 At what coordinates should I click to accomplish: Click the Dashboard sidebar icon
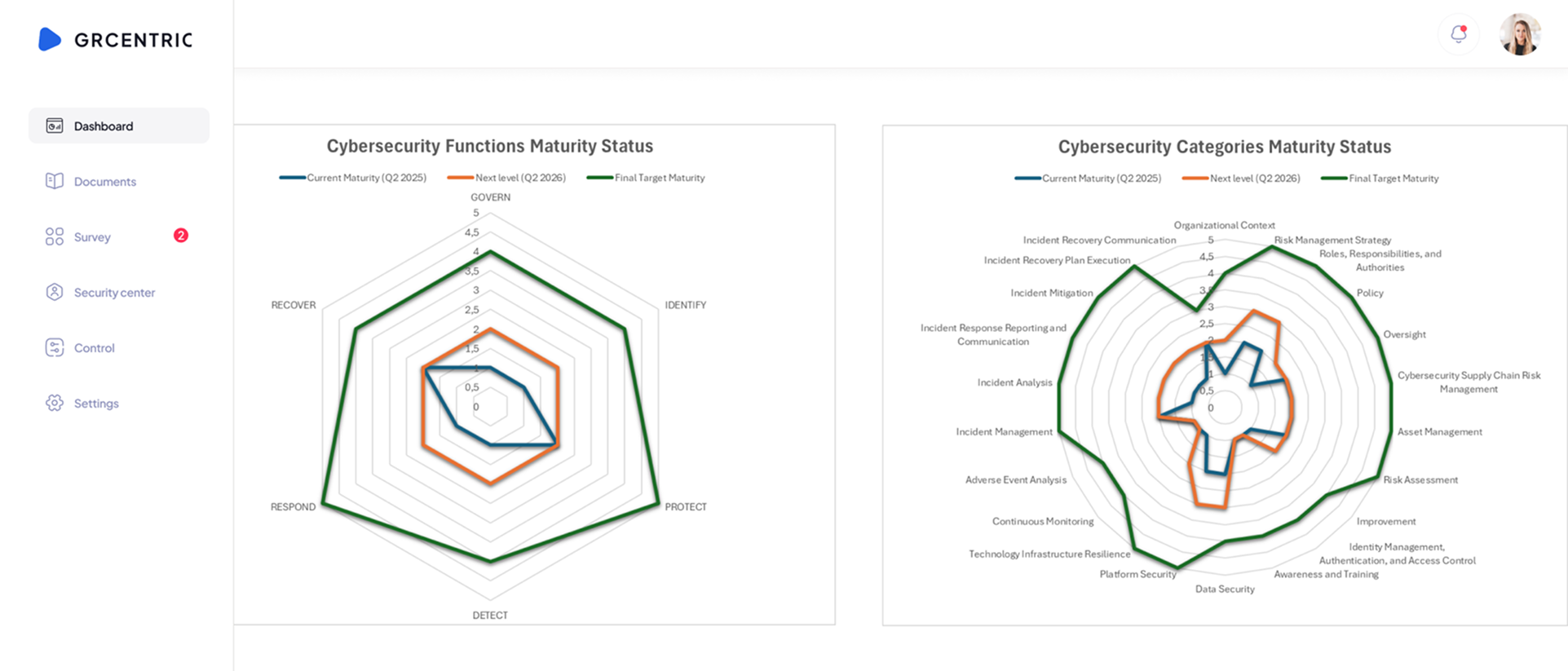tap(55, 126)
